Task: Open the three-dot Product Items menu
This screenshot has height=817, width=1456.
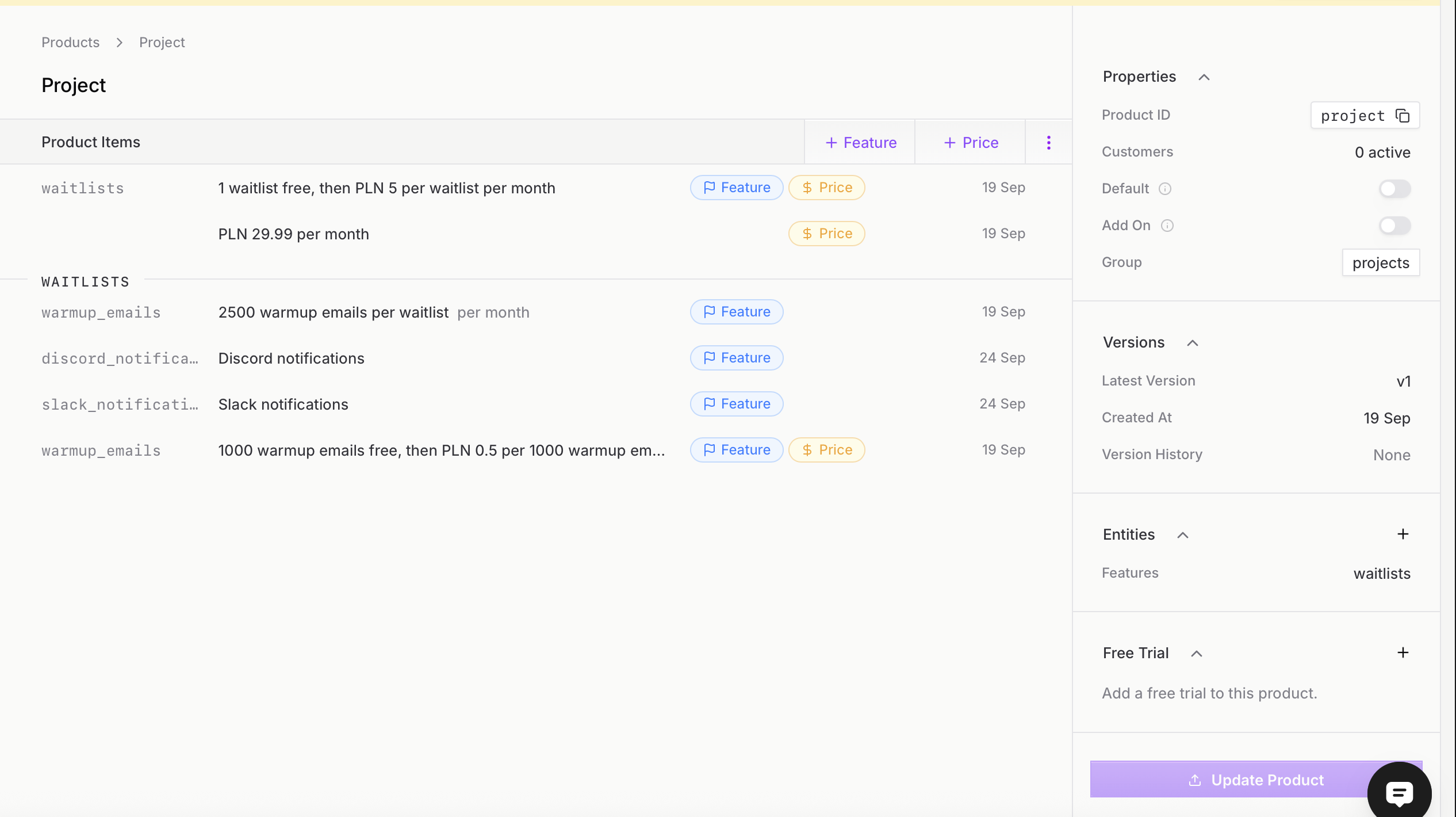Action: [x=1048, y=143]
